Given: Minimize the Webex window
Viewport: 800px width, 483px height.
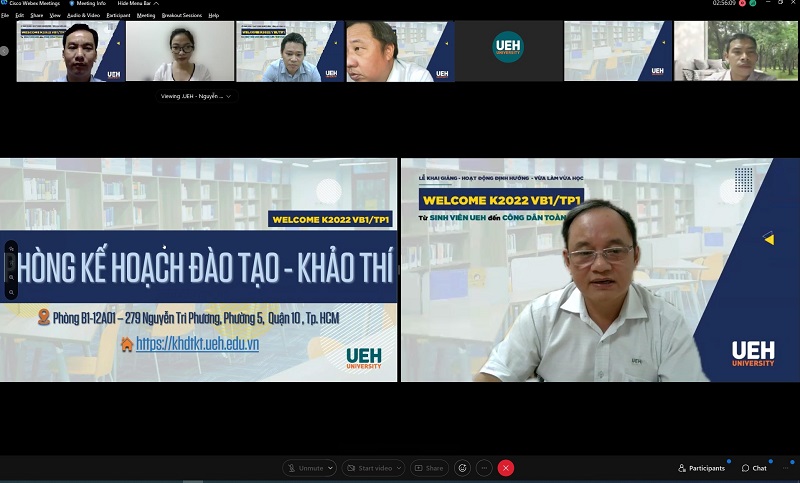Looking at the screenshot, I should pyautogui.click(x=768, y=3).
